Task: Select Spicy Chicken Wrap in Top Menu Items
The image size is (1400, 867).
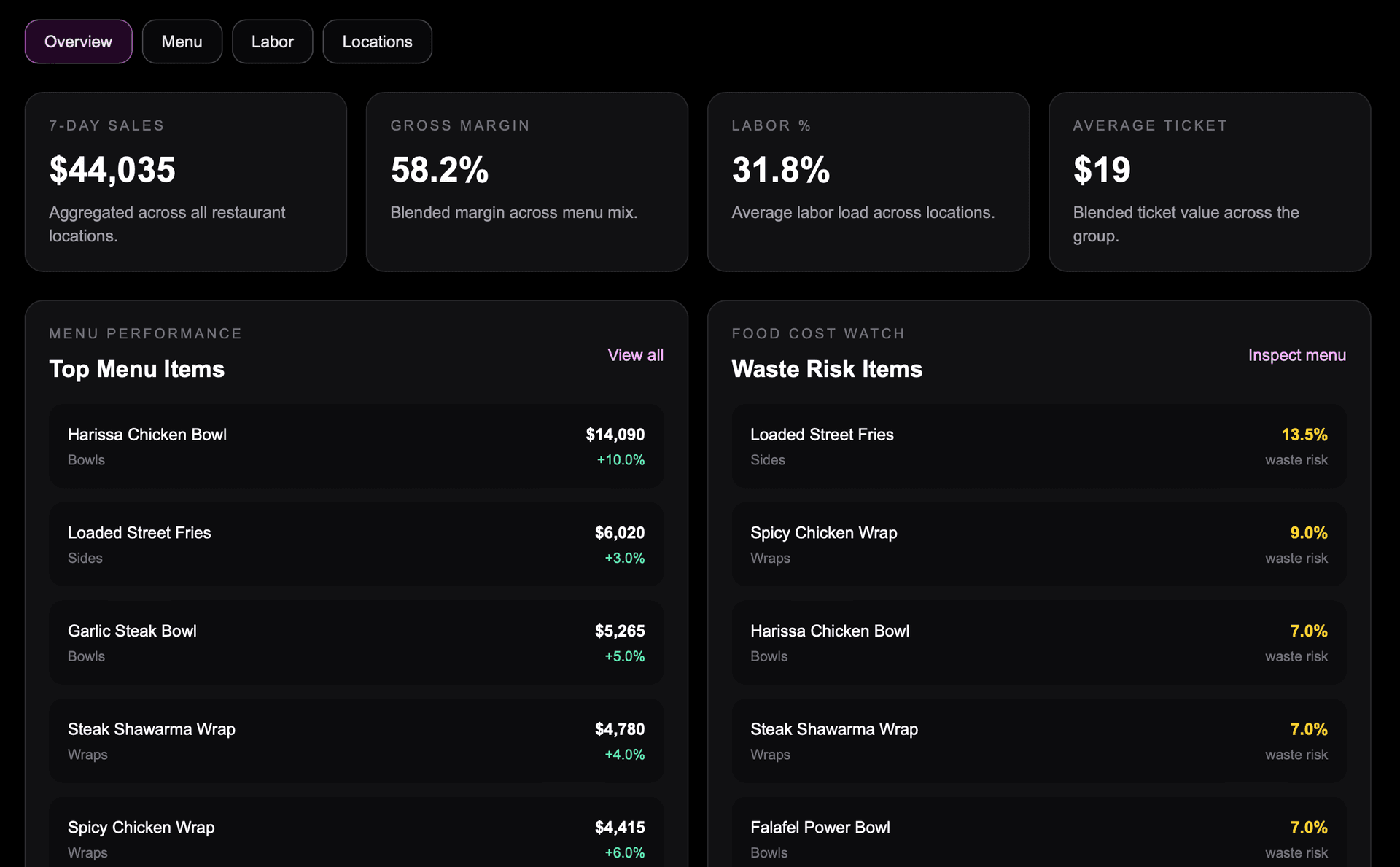Action: tap(357, 833)
